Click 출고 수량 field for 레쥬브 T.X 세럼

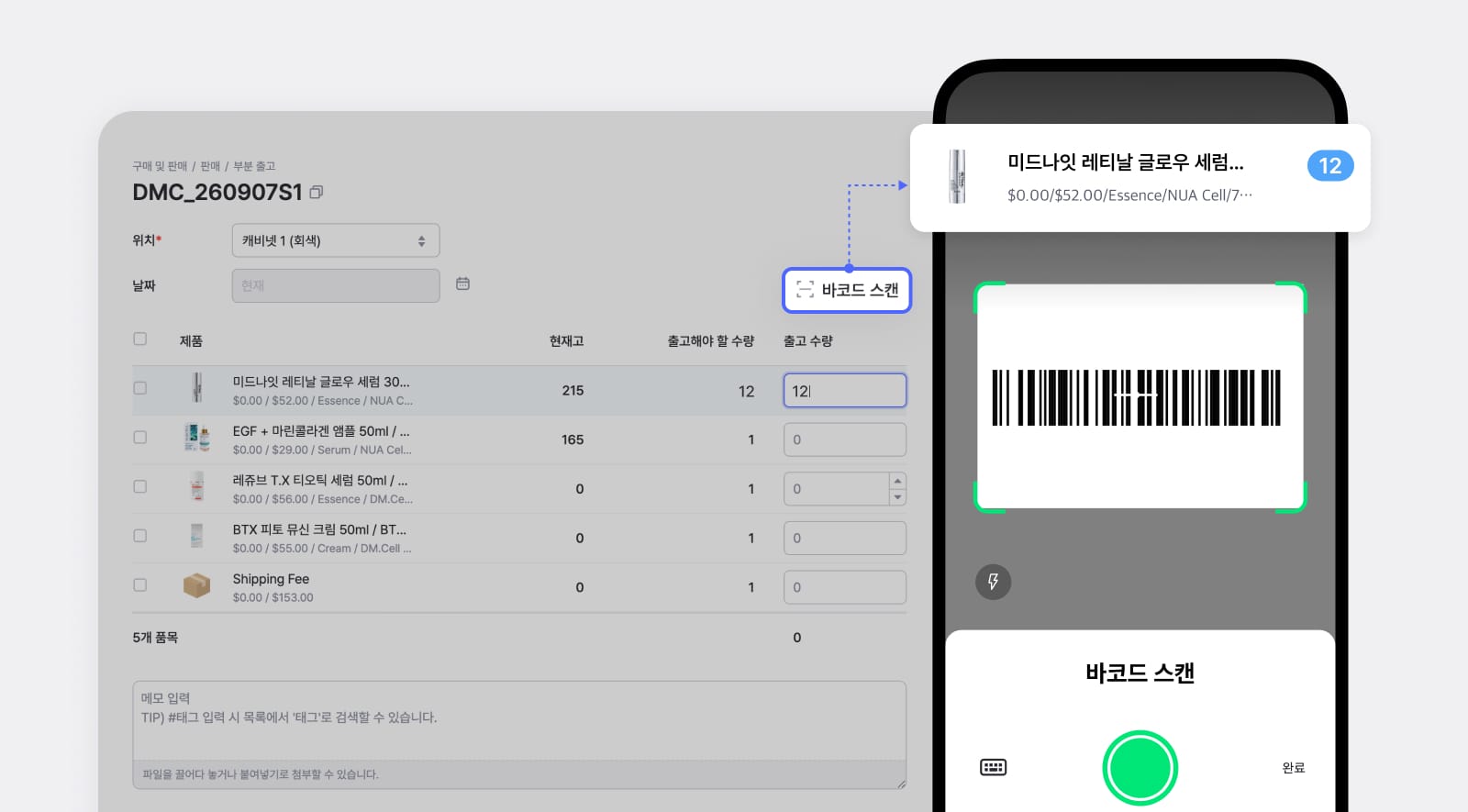[x=837, y=489]
